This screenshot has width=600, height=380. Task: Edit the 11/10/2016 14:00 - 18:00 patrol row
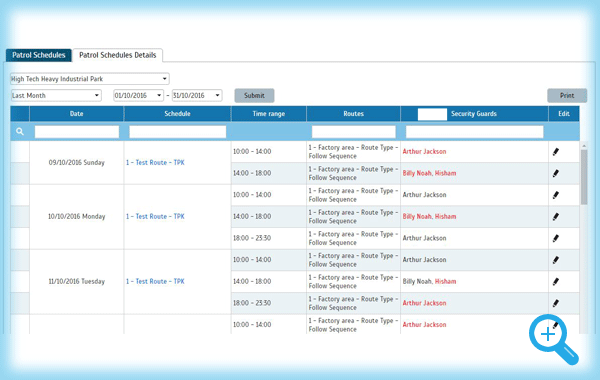tap(556, 282)
